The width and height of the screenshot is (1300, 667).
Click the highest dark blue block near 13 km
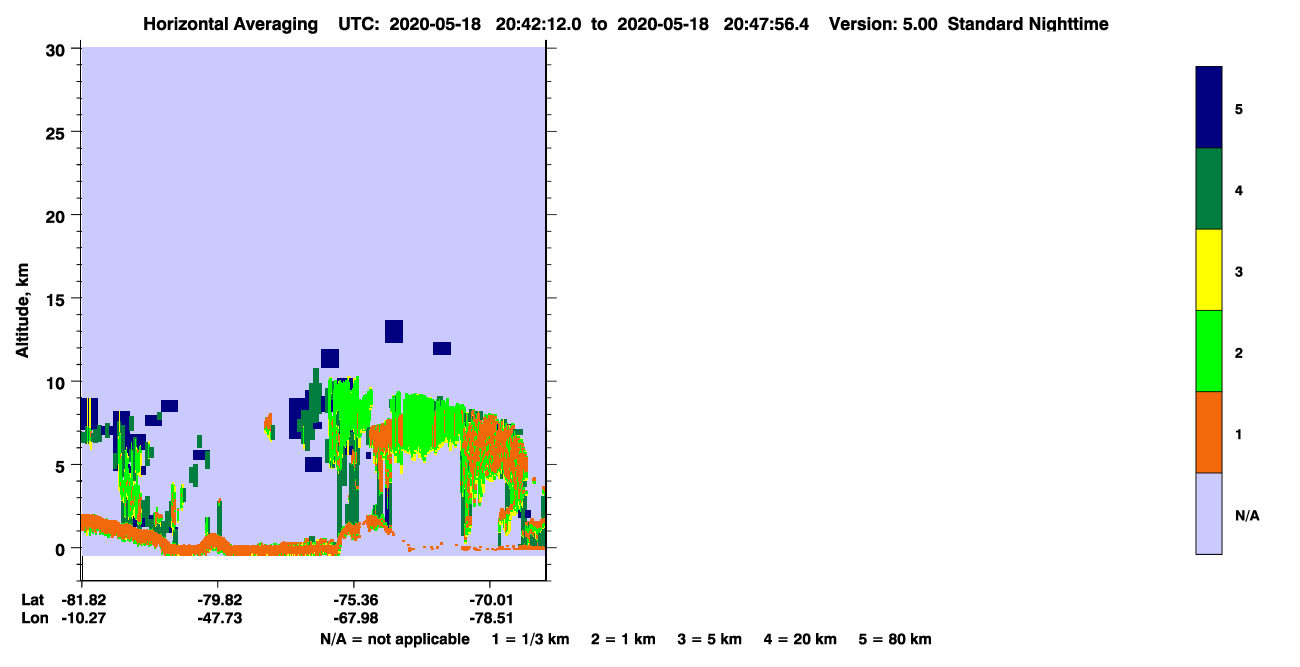click(394, 331)
